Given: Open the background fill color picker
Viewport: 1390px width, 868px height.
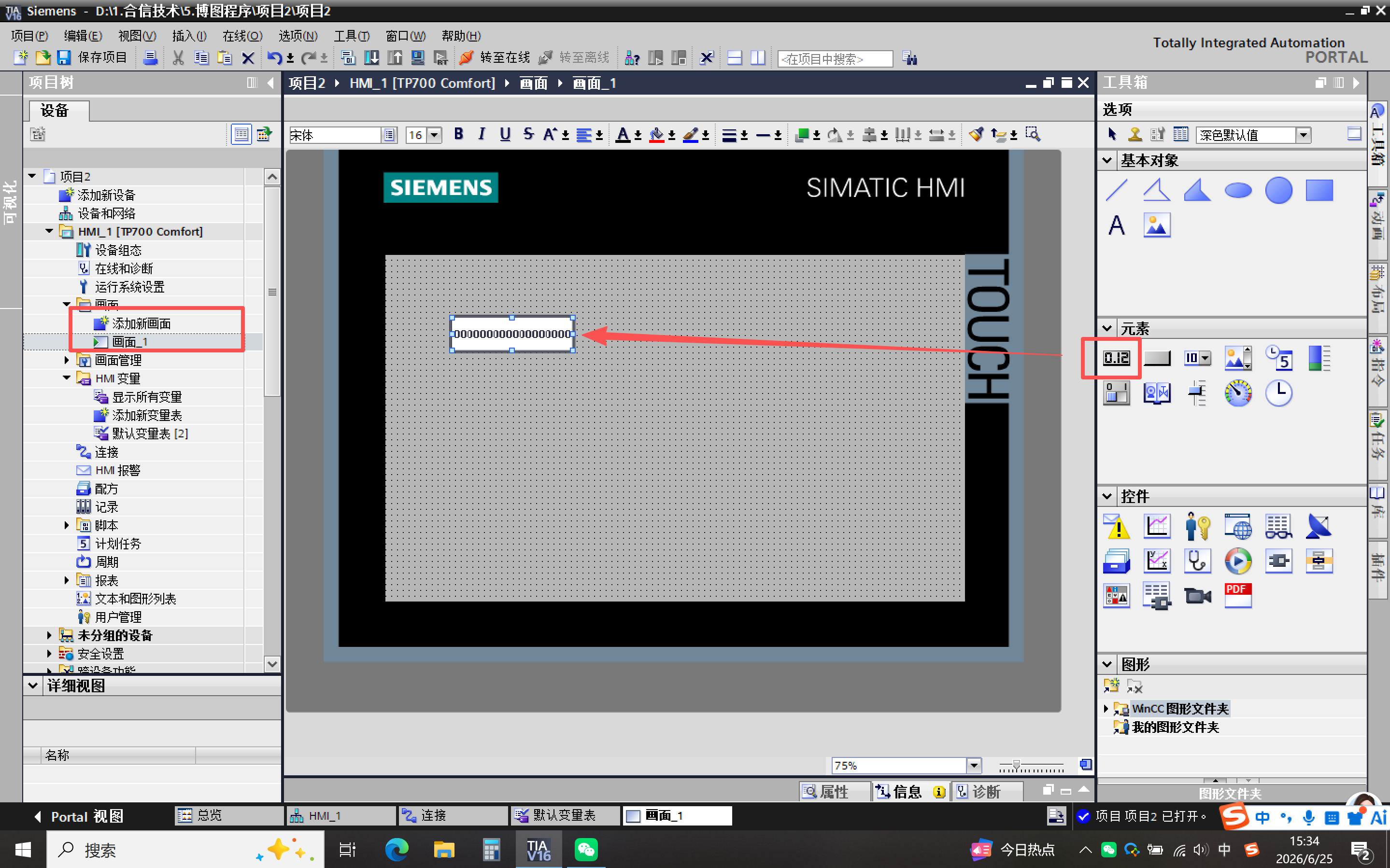Looking at the screenshot, I should pos(656,135).
